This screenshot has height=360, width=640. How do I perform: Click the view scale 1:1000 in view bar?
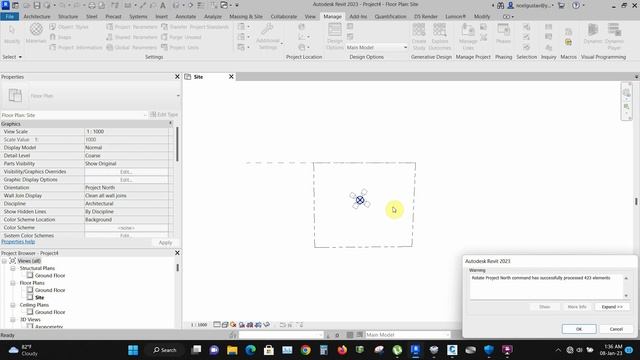[x=199, y=325]
